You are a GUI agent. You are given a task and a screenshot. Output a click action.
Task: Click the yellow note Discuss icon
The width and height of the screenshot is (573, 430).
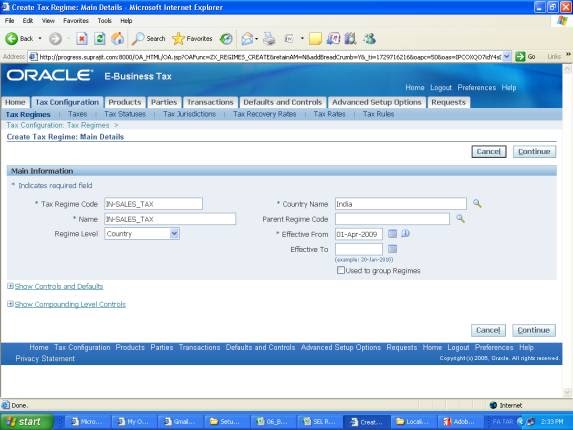coord(315,38)
